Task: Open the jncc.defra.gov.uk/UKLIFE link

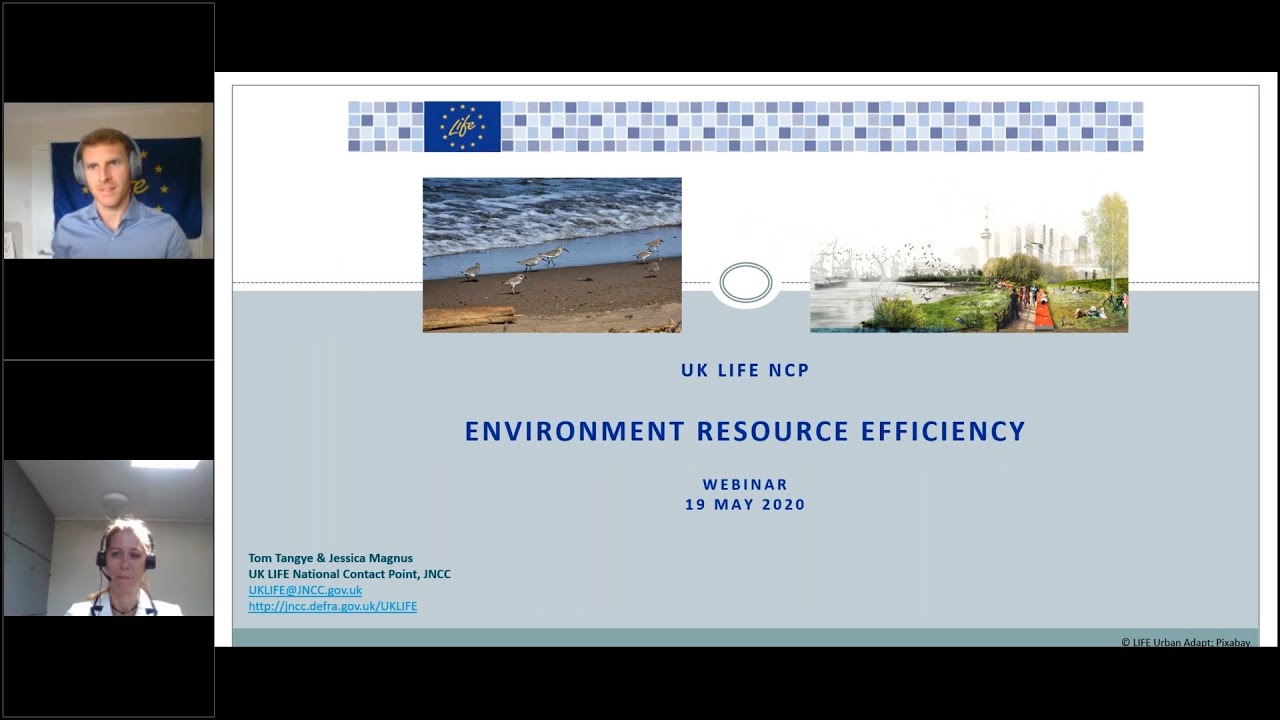Action: click(x=332, y=606)
